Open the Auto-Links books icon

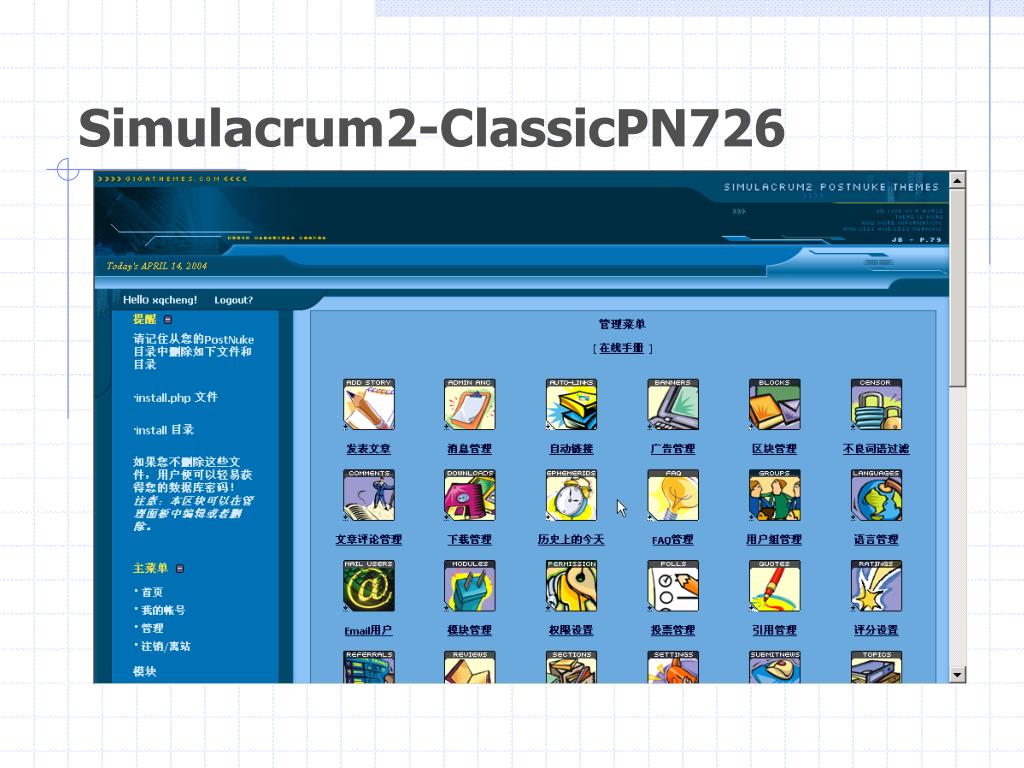pyautogui.click(x=571, y=404)
